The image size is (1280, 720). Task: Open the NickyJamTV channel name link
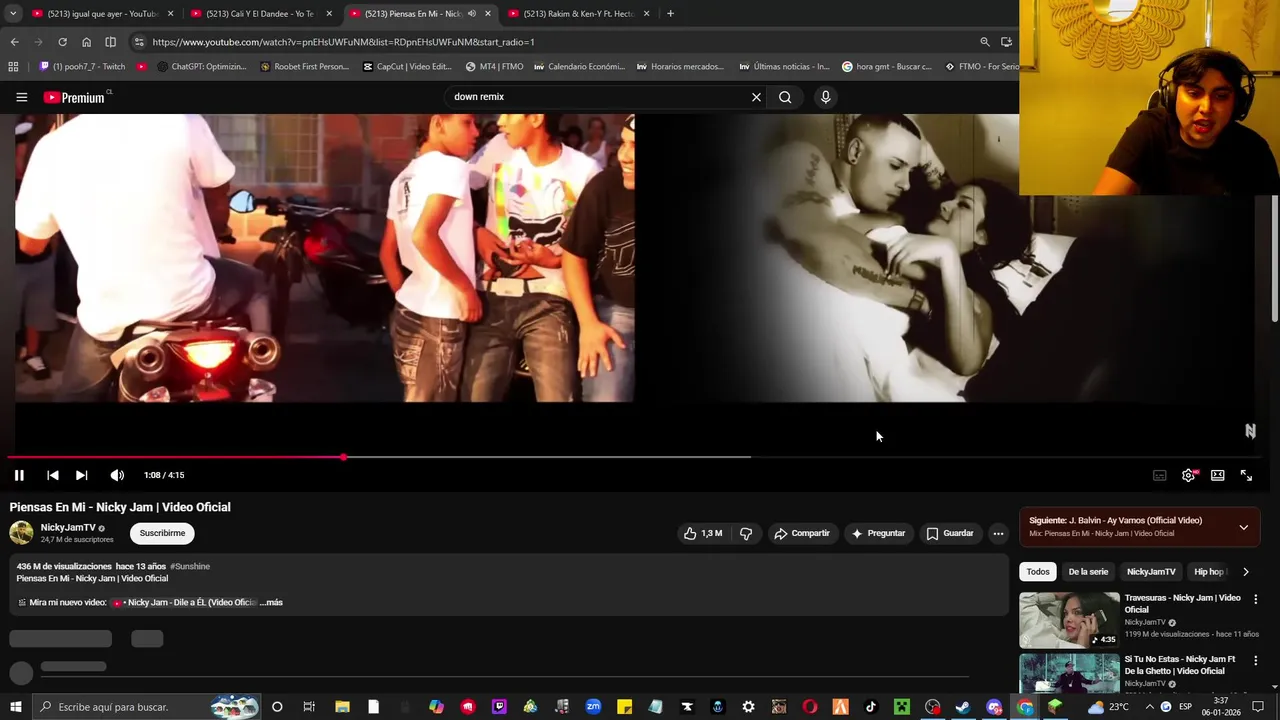point(68,527)
